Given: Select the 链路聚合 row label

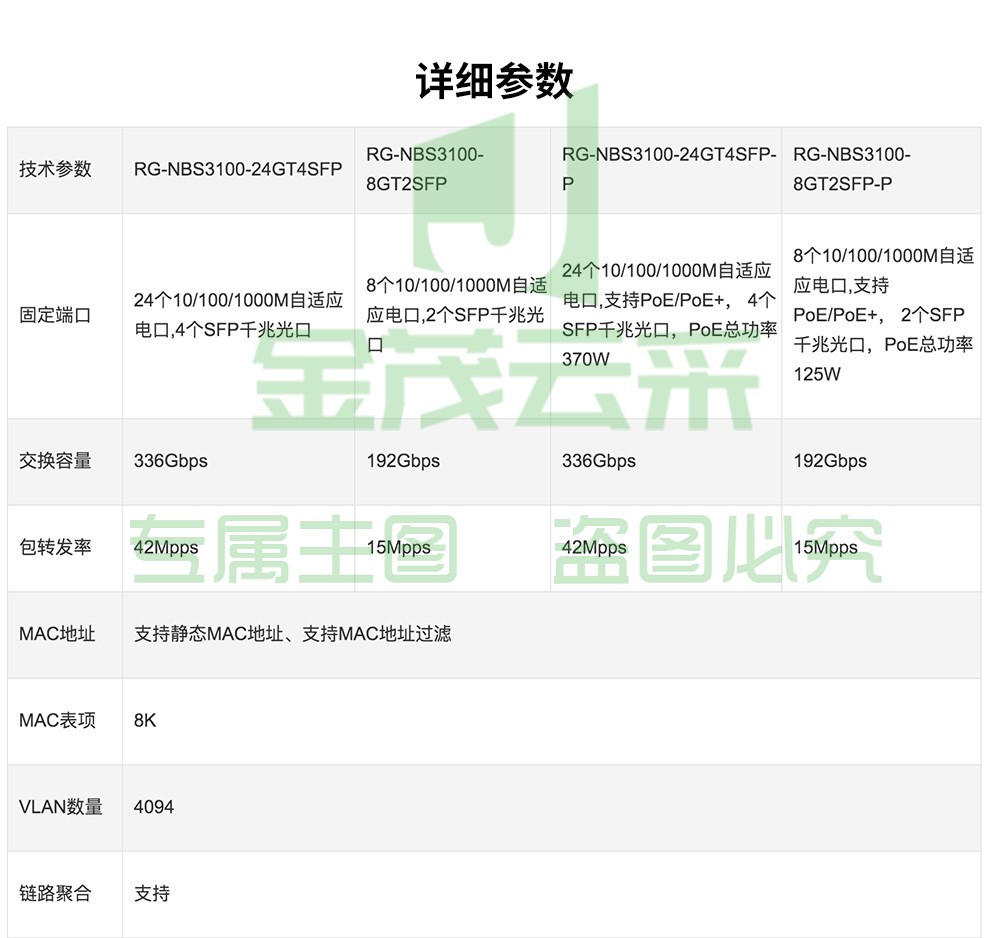Looking at the screenshot, I should [x=56, y=893].
